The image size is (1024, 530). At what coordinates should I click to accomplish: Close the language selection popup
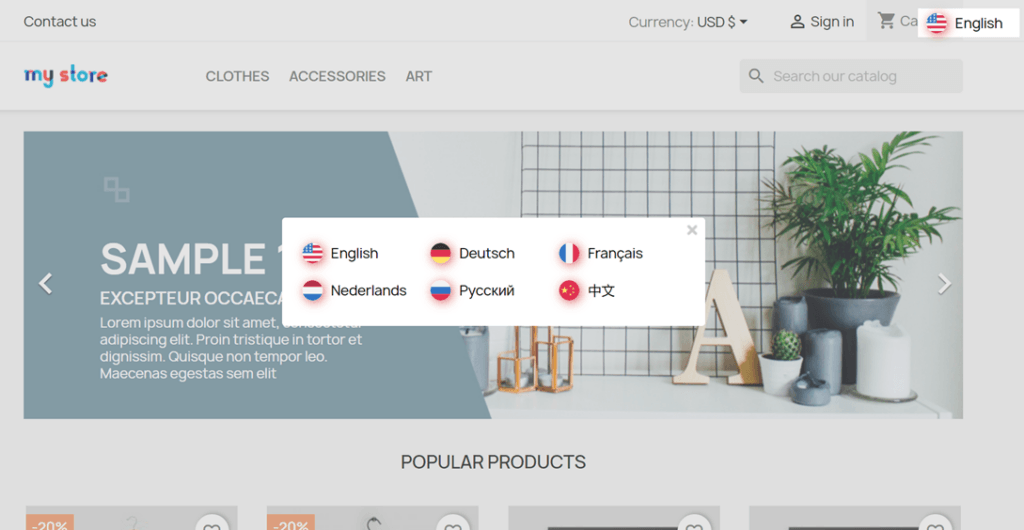pos(691,230)
